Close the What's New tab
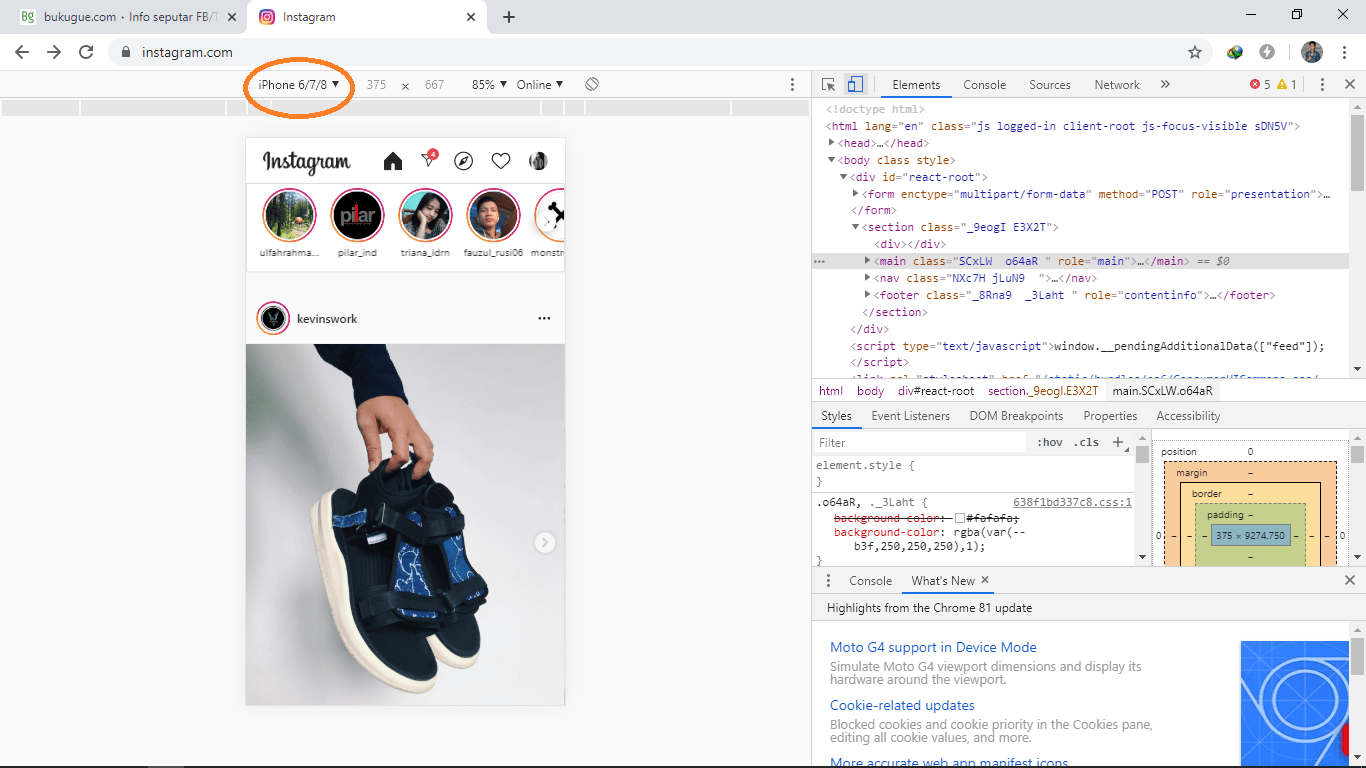Viewport: 1366px width, 768px height. [985, 580]
